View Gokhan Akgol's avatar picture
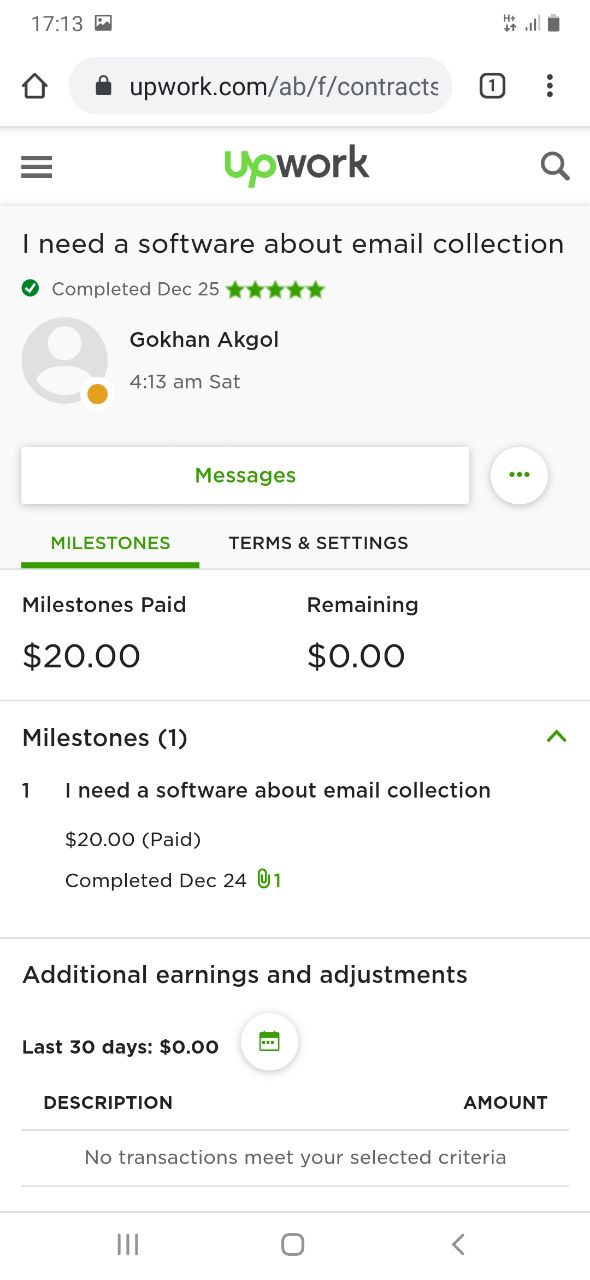 coord(65,361)
